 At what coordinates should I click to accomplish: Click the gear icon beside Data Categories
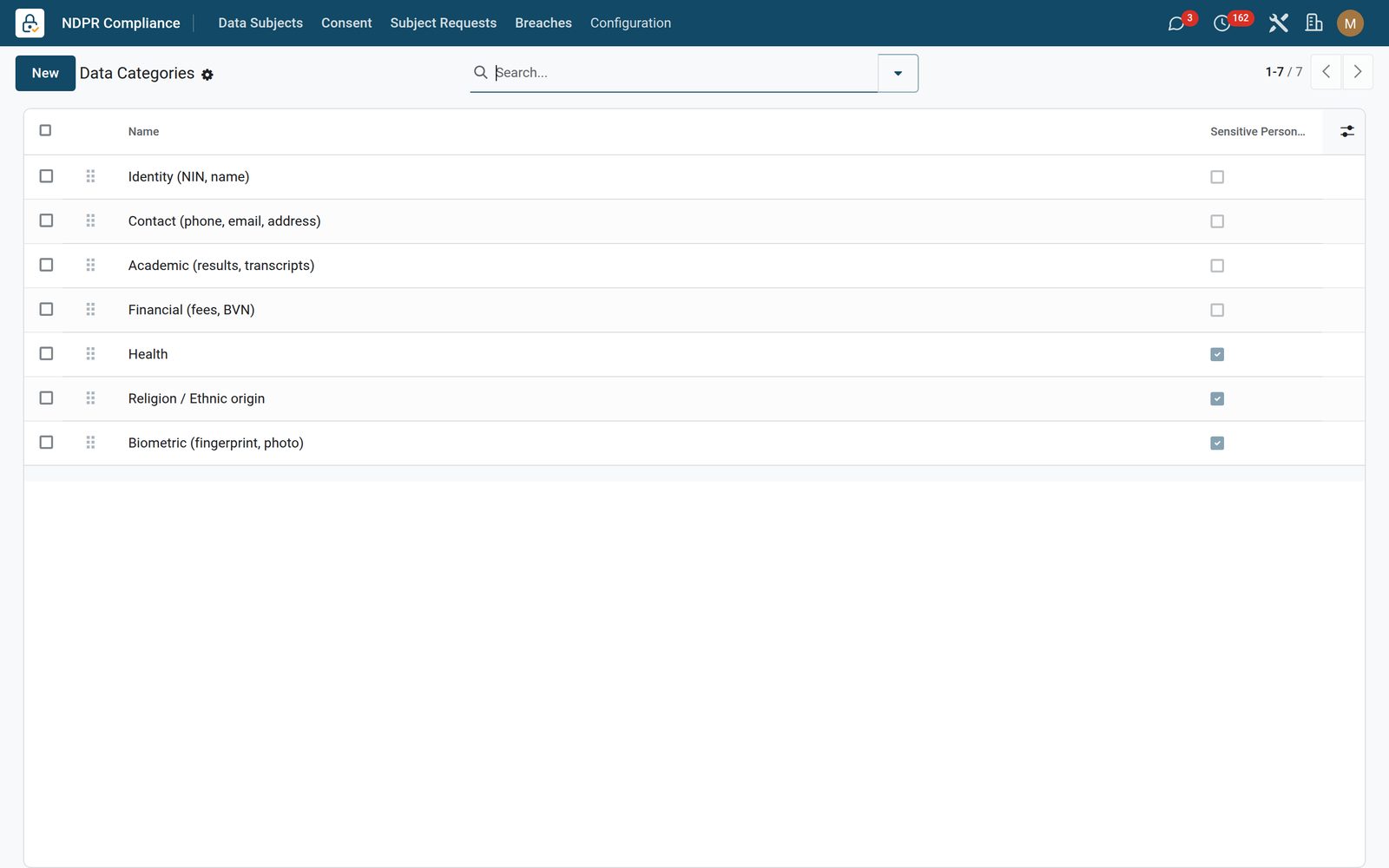click(207, 75)
